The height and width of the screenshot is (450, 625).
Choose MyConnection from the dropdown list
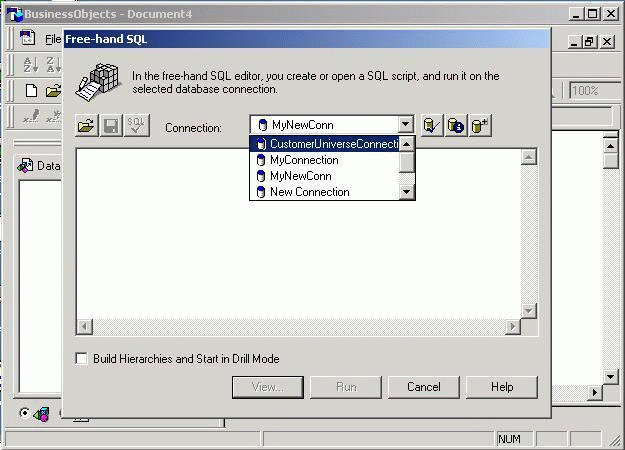coord(324,160)
